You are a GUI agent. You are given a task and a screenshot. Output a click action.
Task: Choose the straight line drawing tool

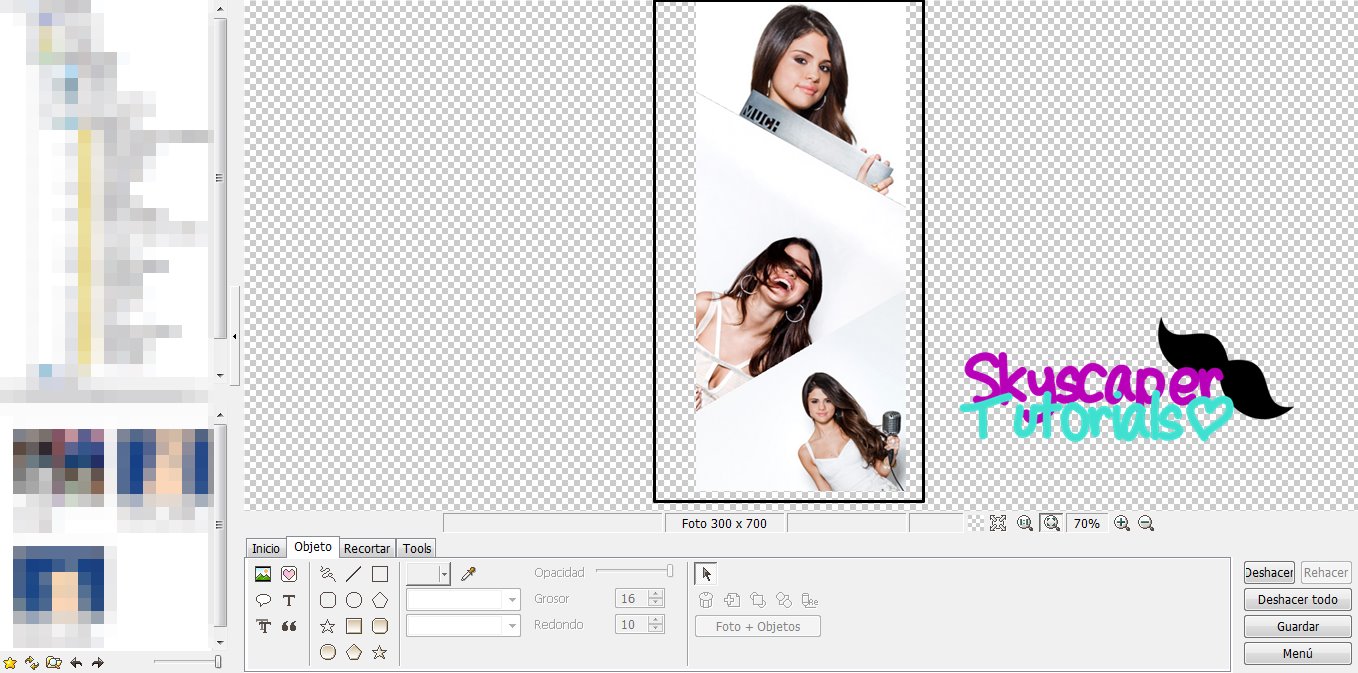pos(353,574)
